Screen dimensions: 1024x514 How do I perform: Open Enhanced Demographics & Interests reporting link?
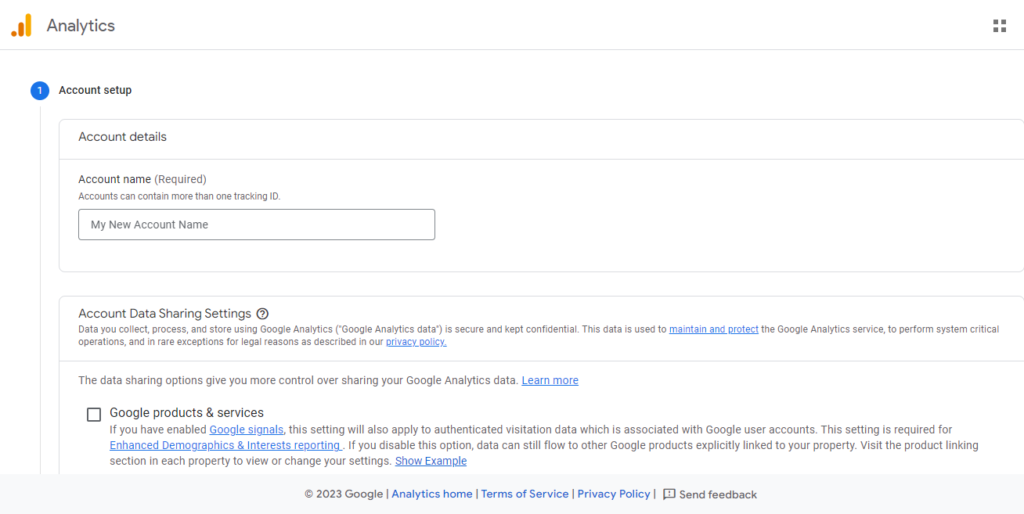point(225,445)
